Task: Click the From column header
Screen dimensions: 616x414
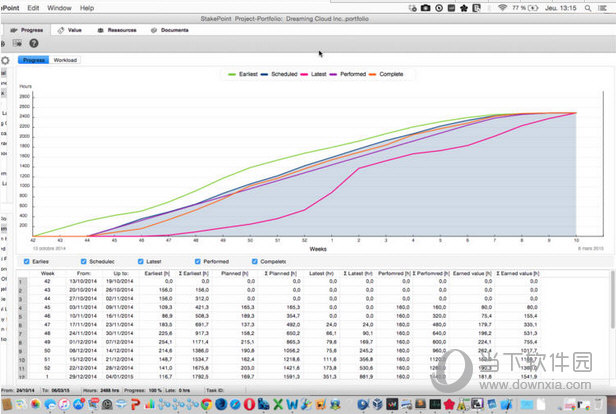Action: (83, 273)
